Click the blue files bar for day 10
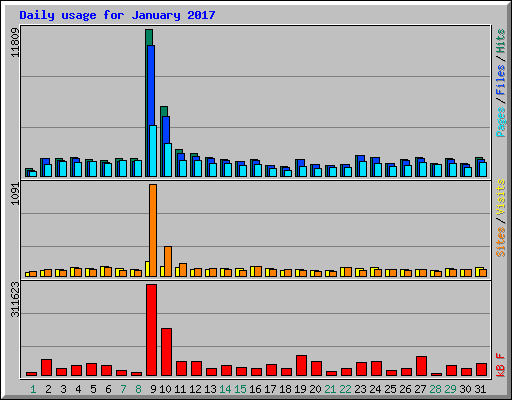Viewport: 512px width, 400px height. [x=166, y=130]
